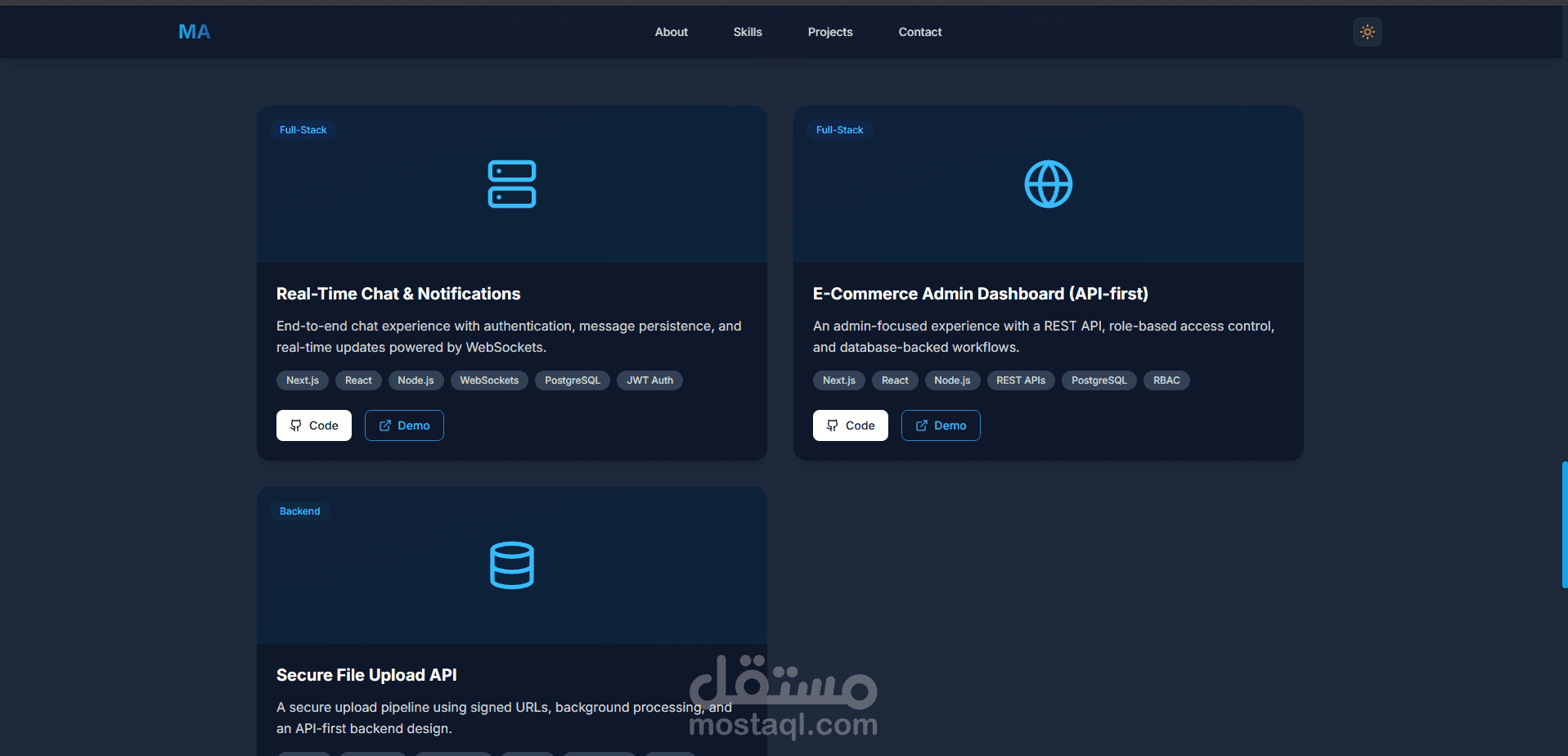1568x756 pixels.
Task: Go to Skills section
Action: coord(748,32)
